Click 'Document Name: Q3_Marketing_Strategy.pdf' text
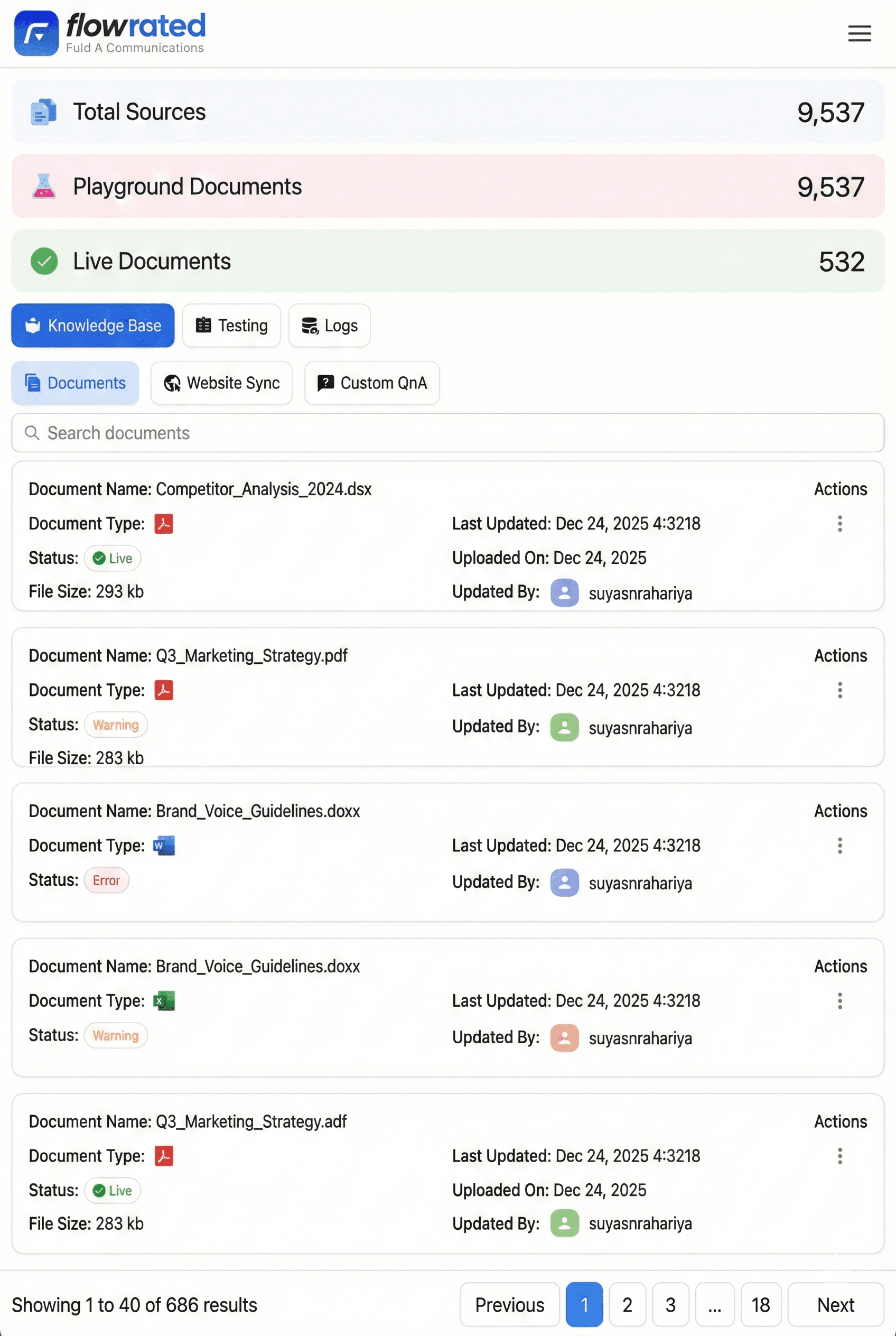The image size is (896, 1336). pos(188,656)
